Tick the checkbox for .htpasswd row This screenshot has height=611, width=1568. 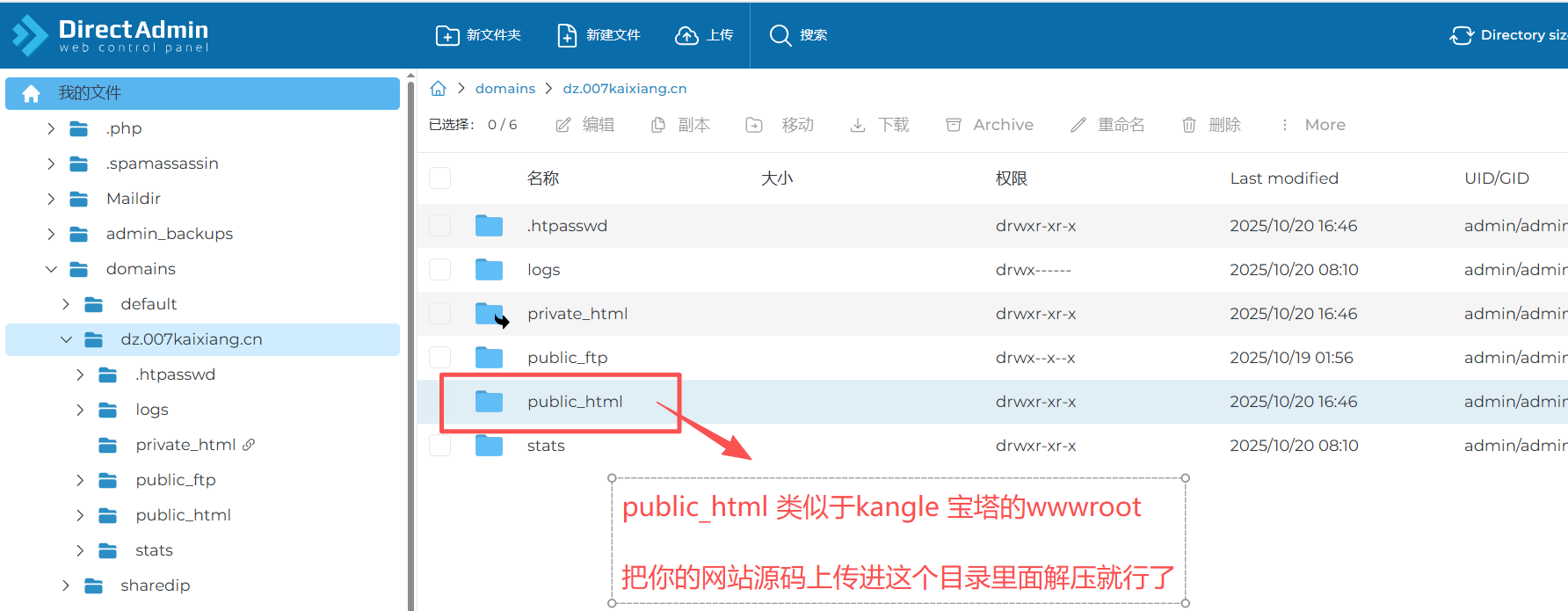(x=439, y=226)
